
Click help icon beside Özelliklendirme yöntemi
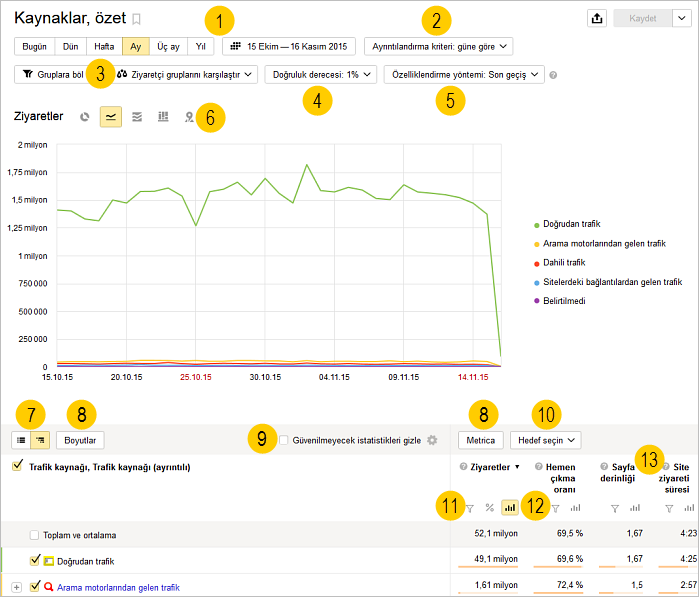tap(553, 75)
